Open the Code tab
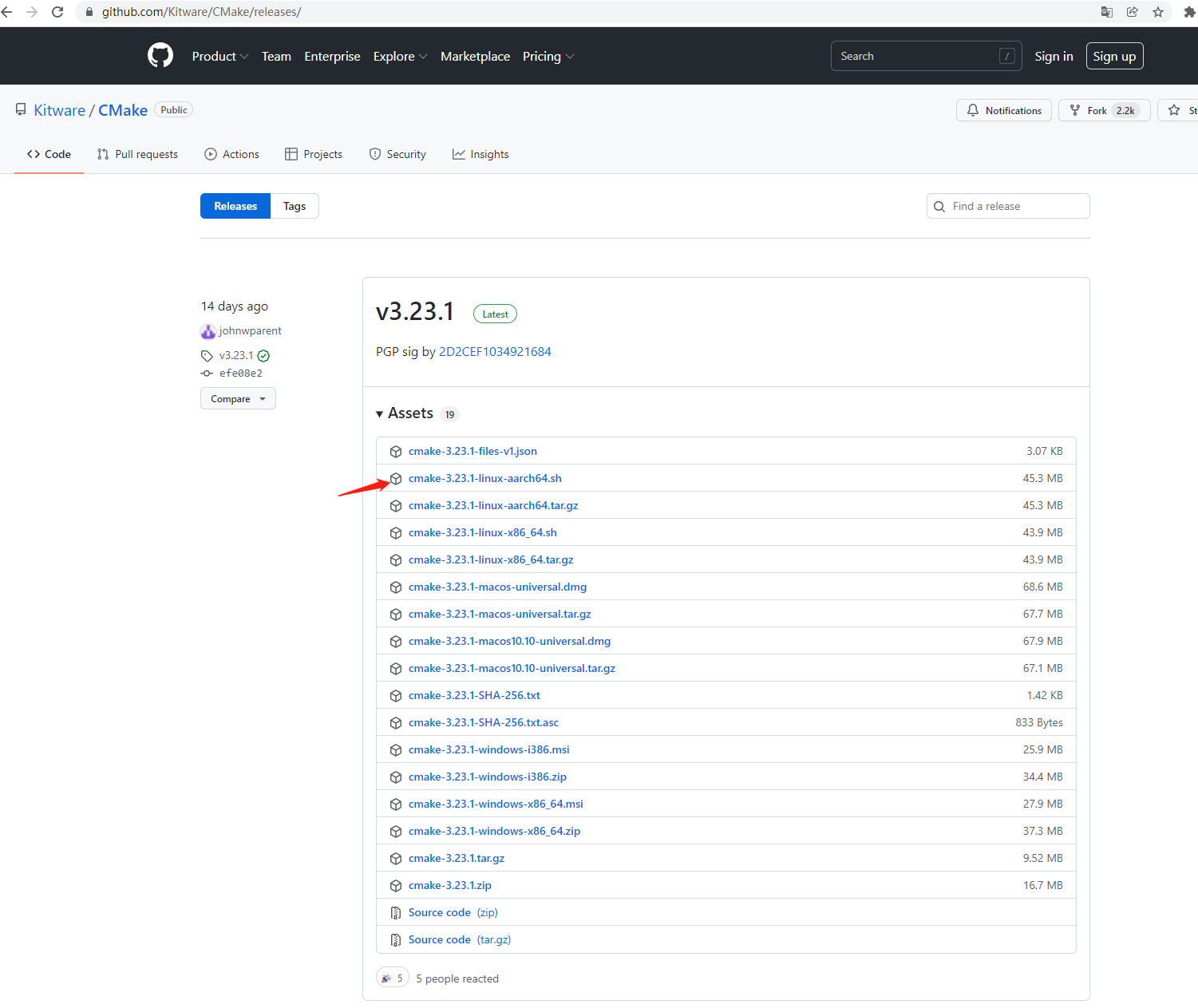 tap(49, 154)
